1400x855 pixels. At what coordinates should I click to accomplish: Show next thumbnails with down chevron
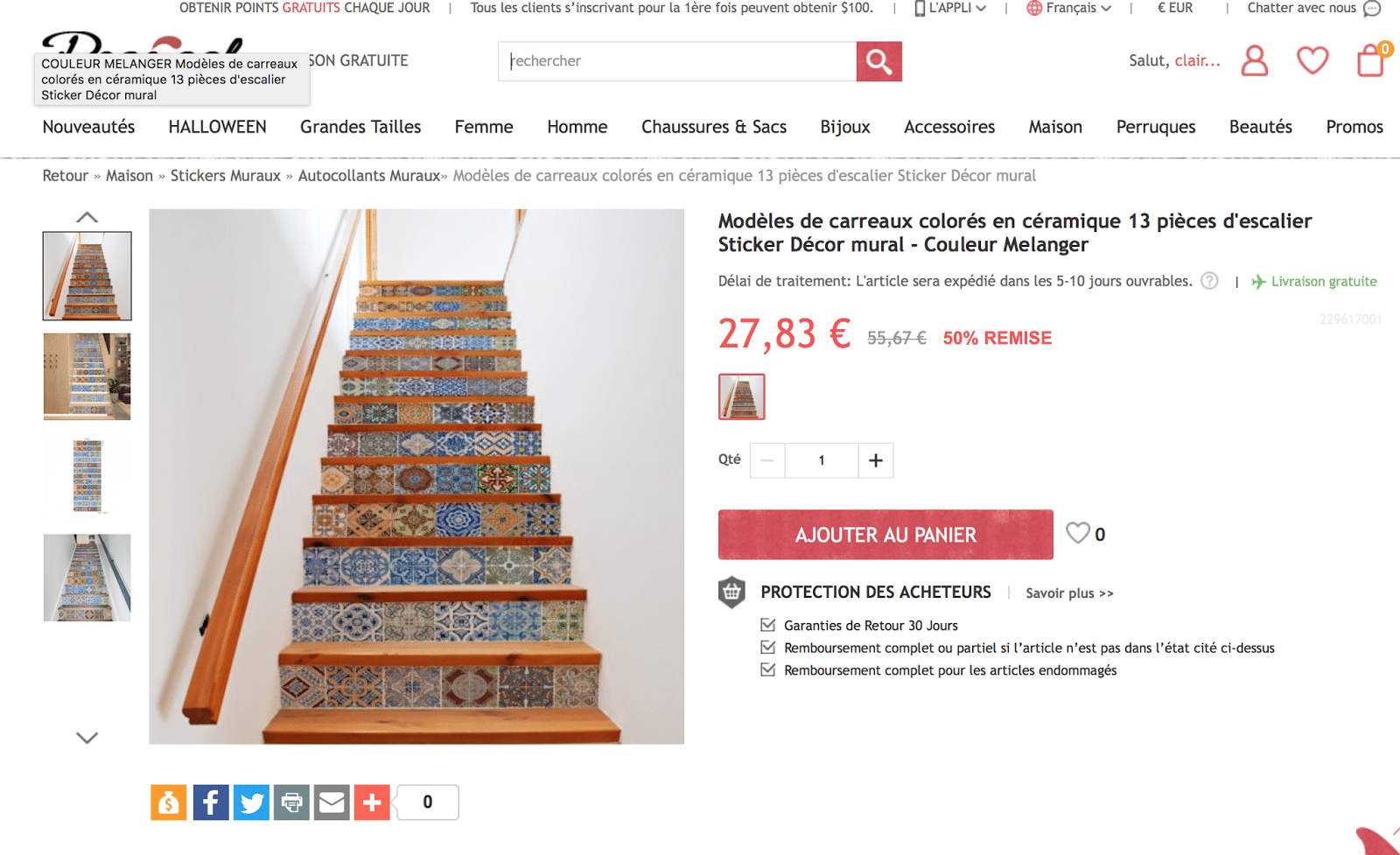[87, 738]
